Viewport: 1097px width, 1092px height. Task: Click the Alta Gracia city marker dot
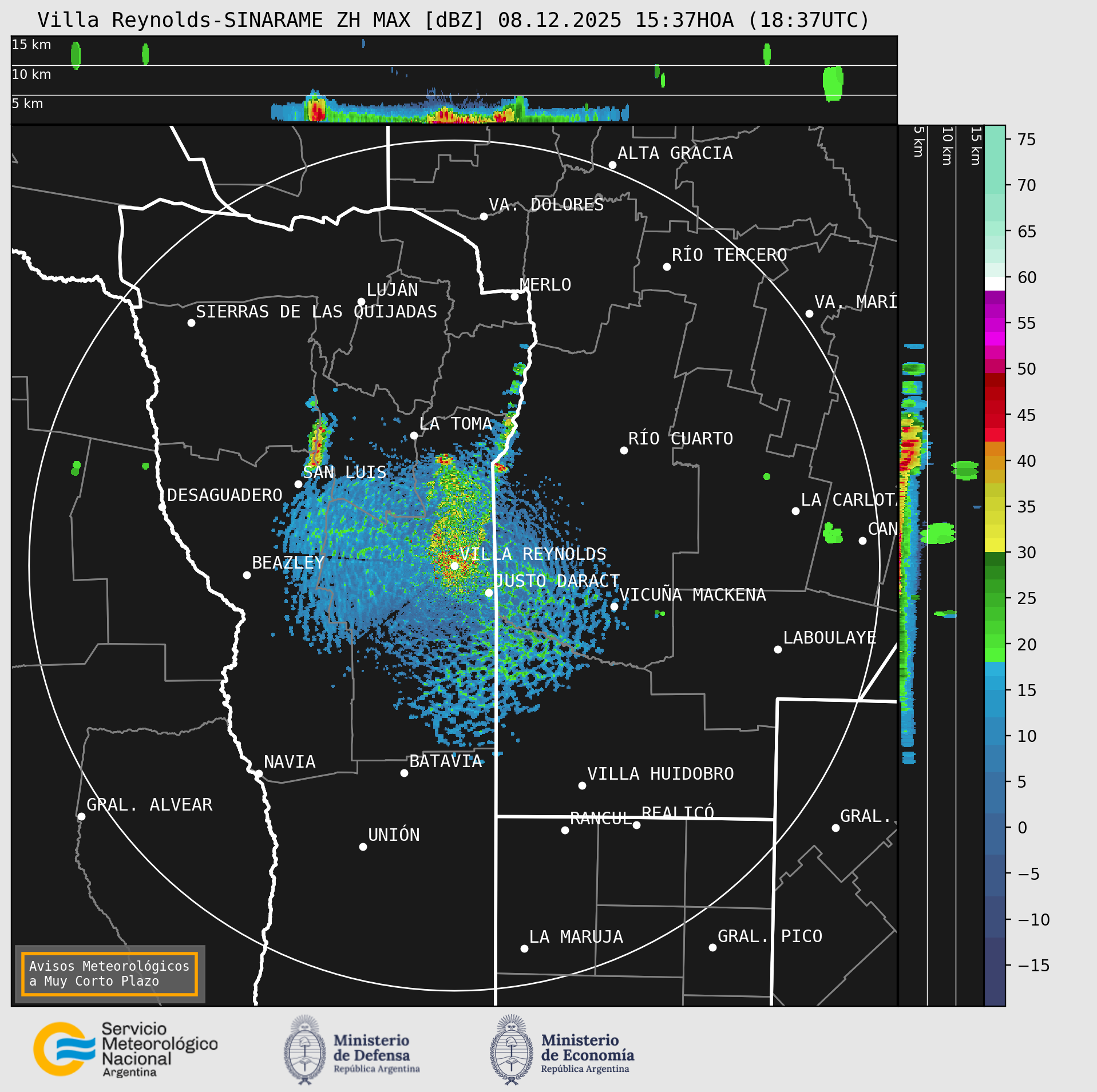(612, 165)
